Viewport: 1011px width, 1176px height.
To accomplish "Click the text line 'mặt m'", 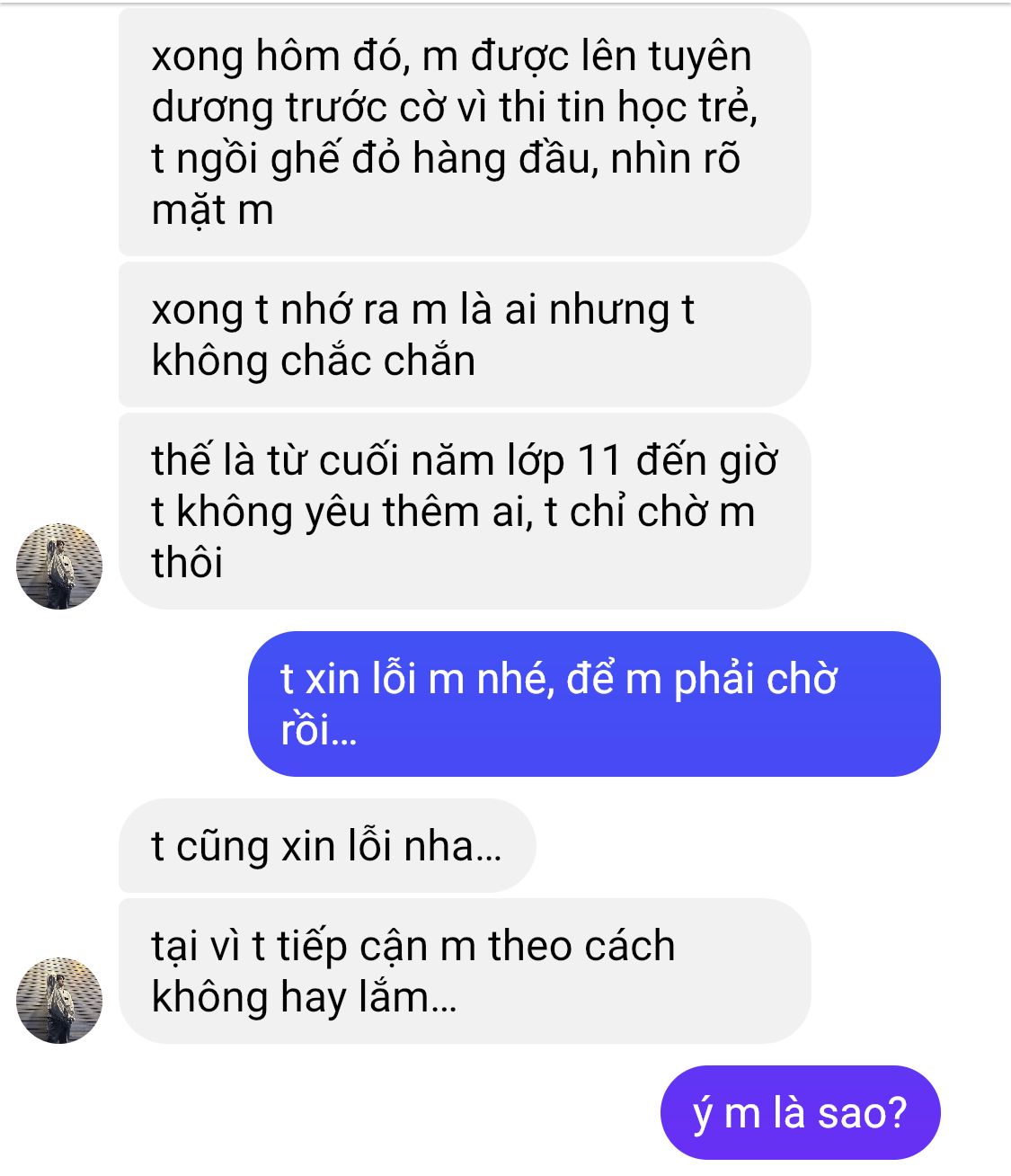I will (212, 210).
